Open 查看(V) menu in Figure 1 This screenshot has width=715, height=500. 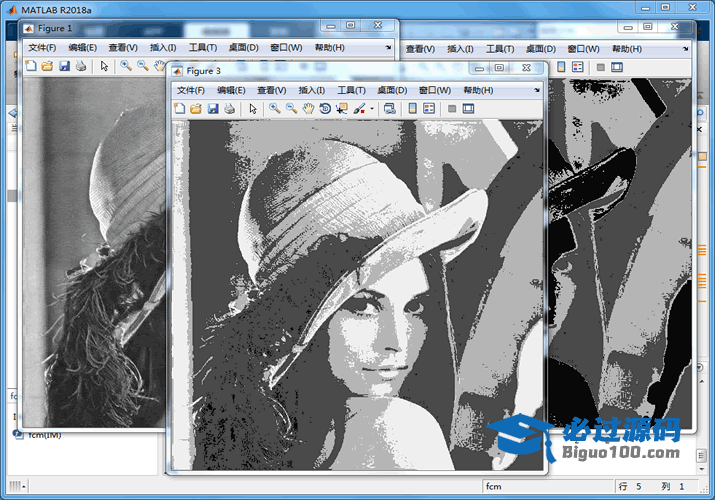coord(123,48)
